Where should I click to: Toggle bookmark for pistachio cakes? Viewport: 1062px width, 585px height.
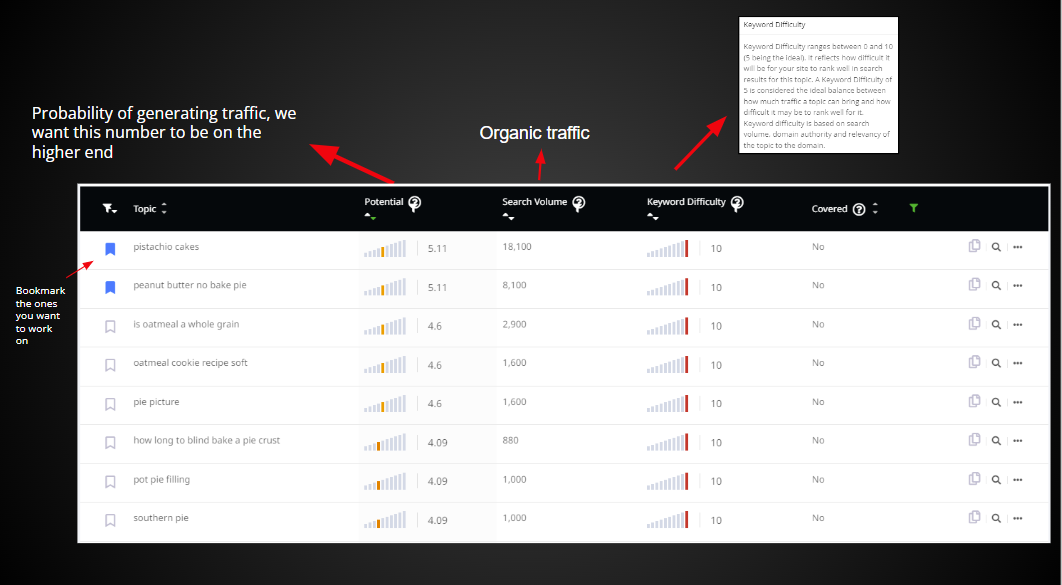tap(110, 249)
